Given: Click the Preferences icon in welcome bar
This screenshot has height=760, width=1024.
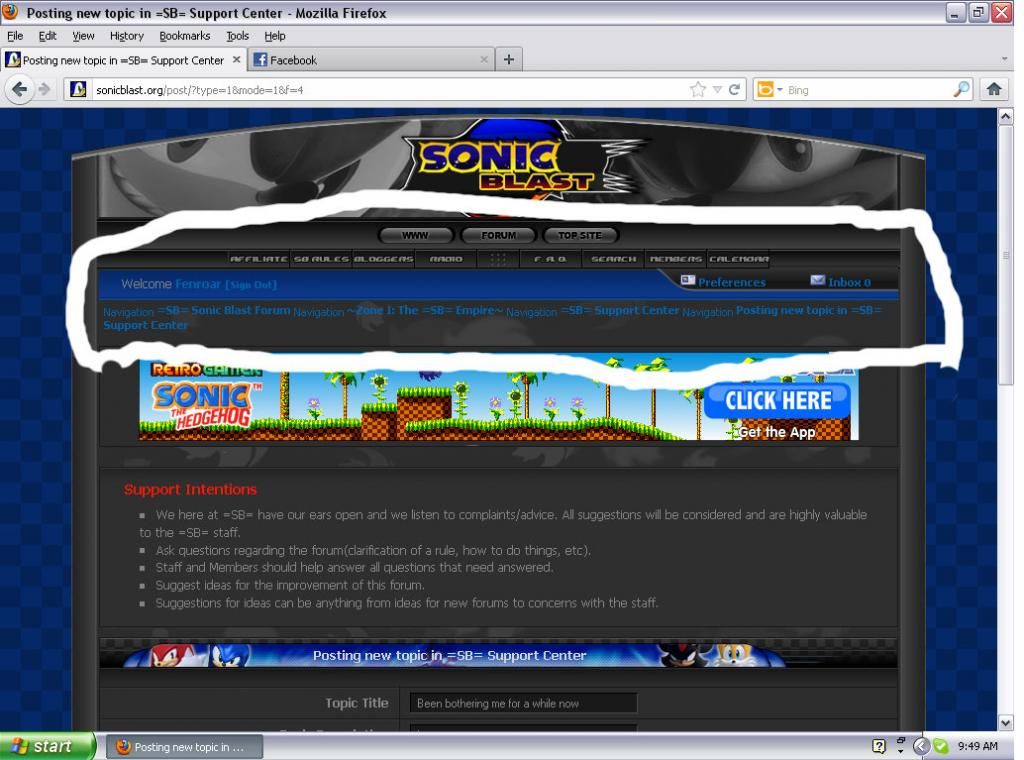Looking at the screenshot, I should 688,281.
